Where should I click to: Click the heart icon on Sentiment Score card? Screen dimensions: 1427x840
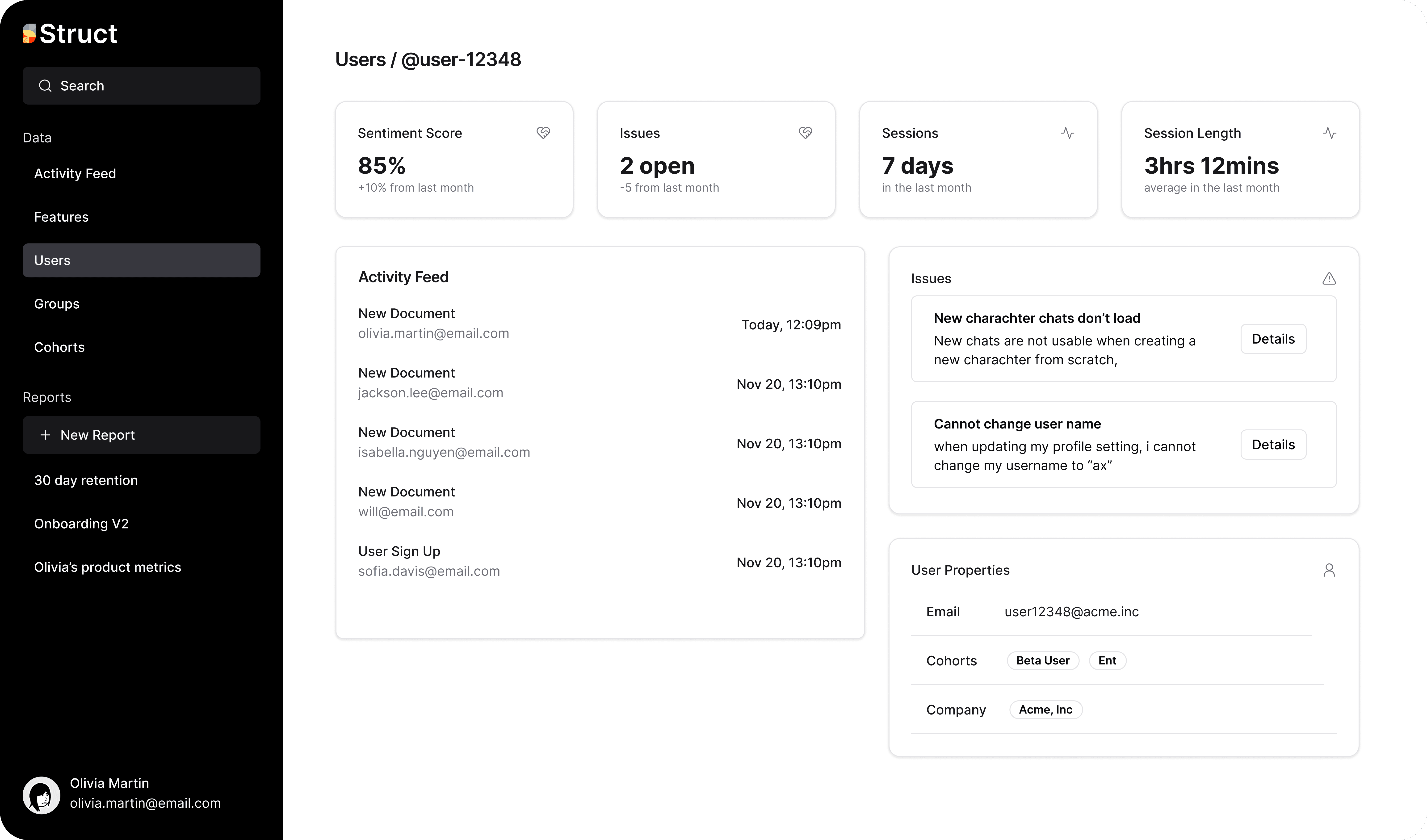(543, 133)
